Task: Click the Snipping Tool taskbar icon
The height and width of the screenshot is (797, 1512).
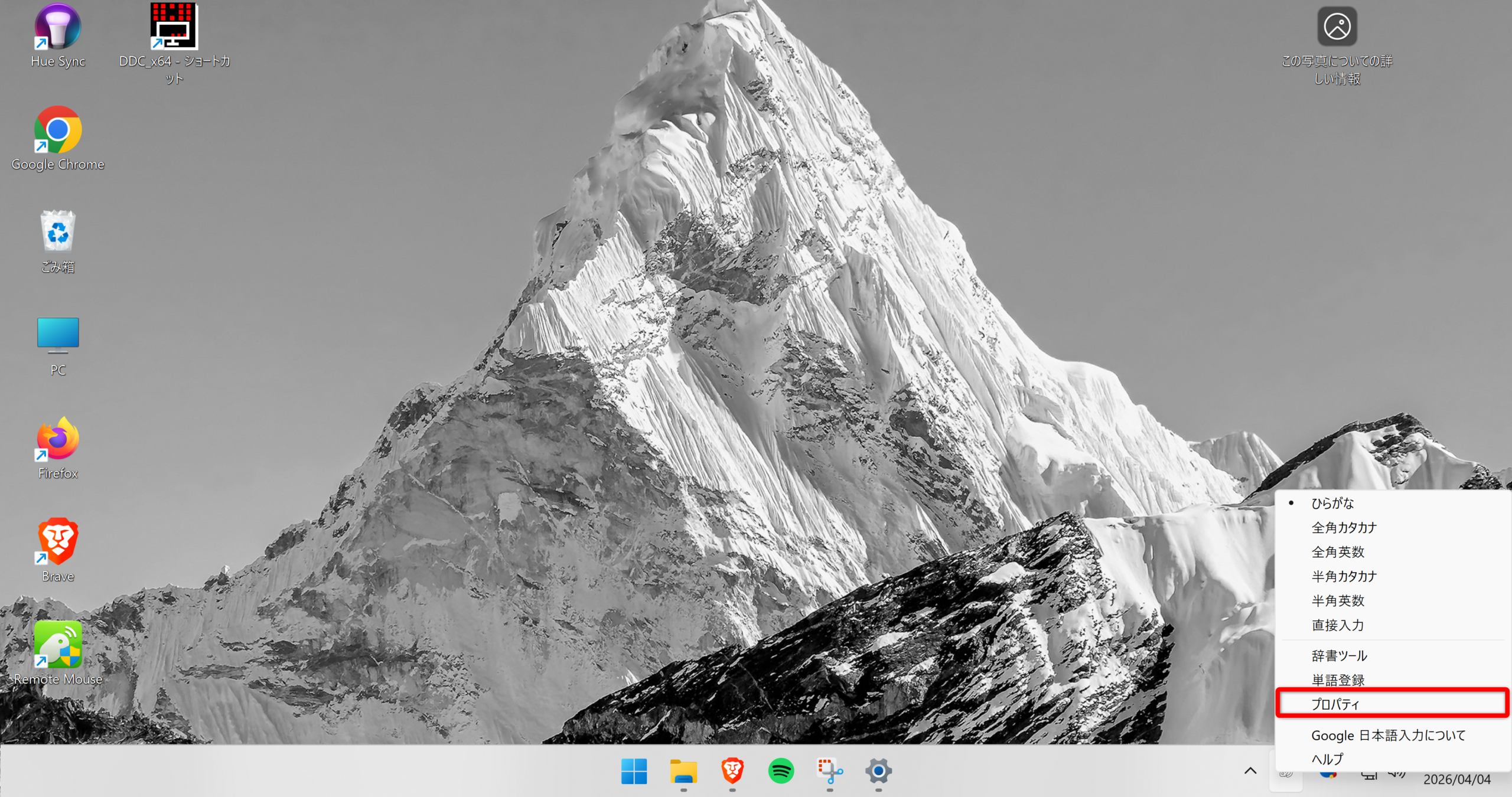Action: pos(829,771)
